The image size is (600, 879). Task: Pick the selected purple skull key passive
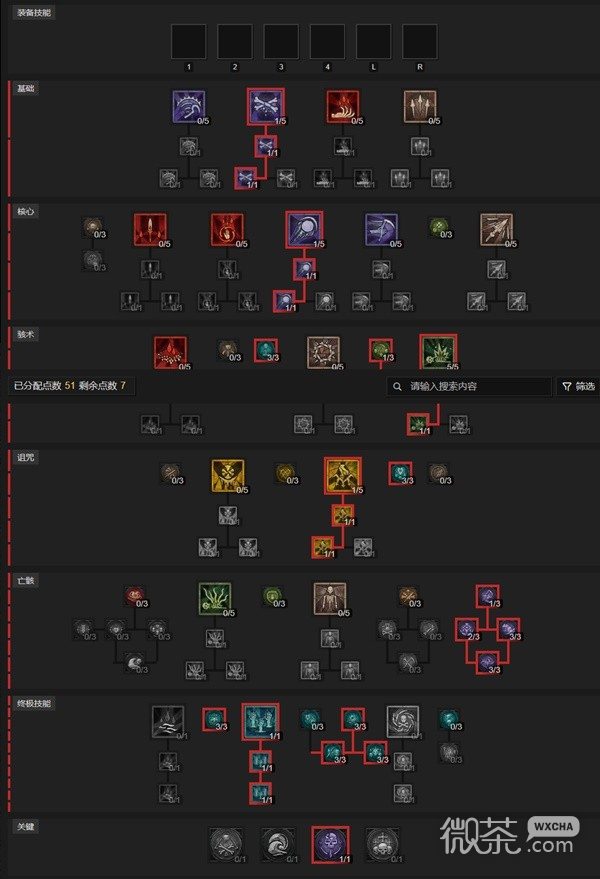pyautogui.click(x=330, y=844)
